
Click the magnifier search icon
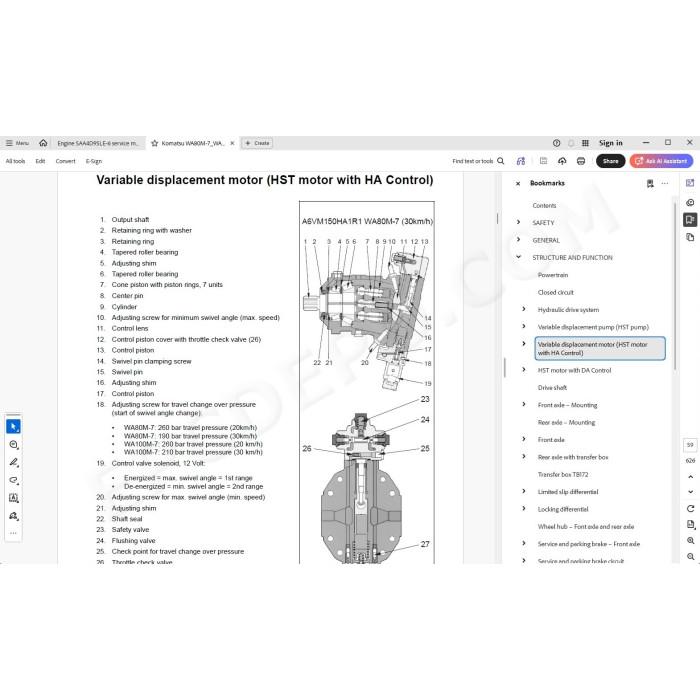(500, 161)
